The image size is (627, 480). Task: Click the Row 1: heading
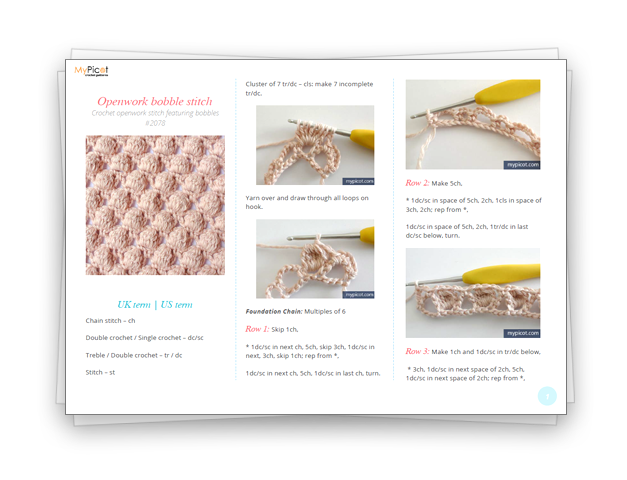257,329
